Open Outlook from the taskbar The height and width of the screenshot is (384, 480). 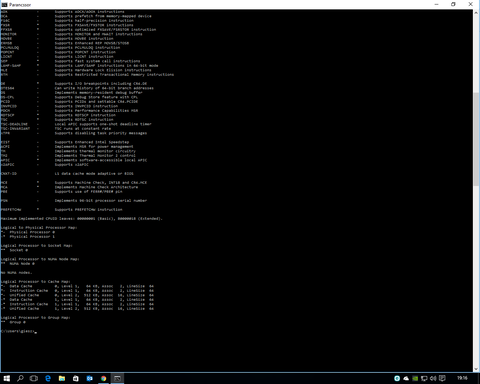pyautogui.click(x=90, y=378)
